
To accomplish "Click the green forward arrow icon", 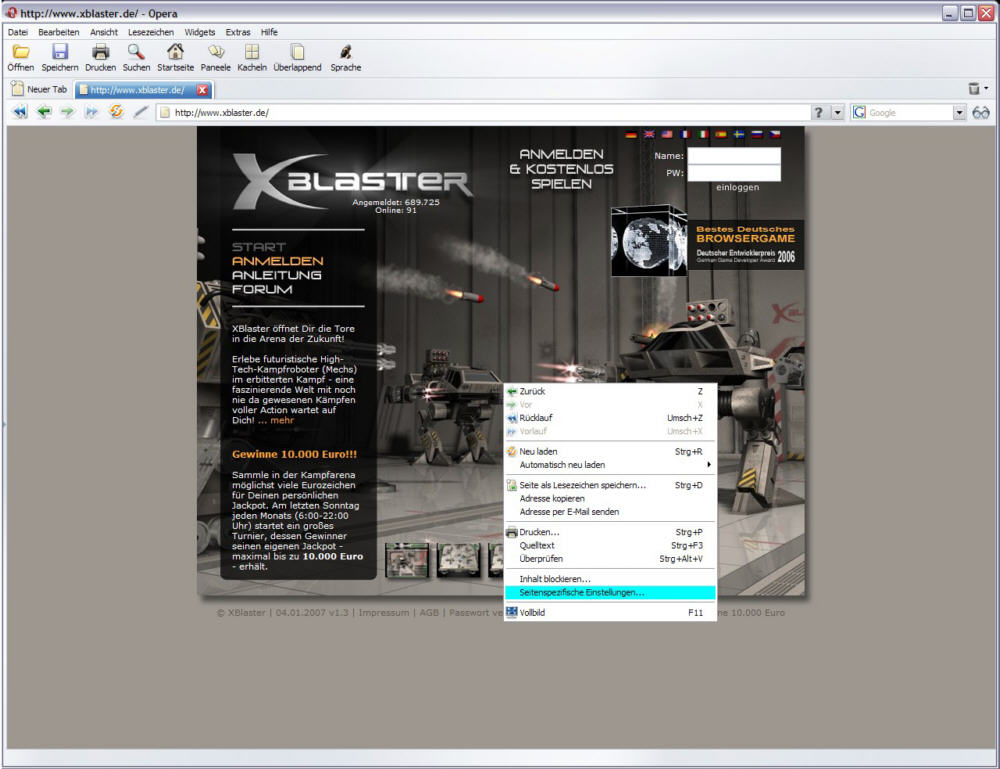I will pos(67,112).
